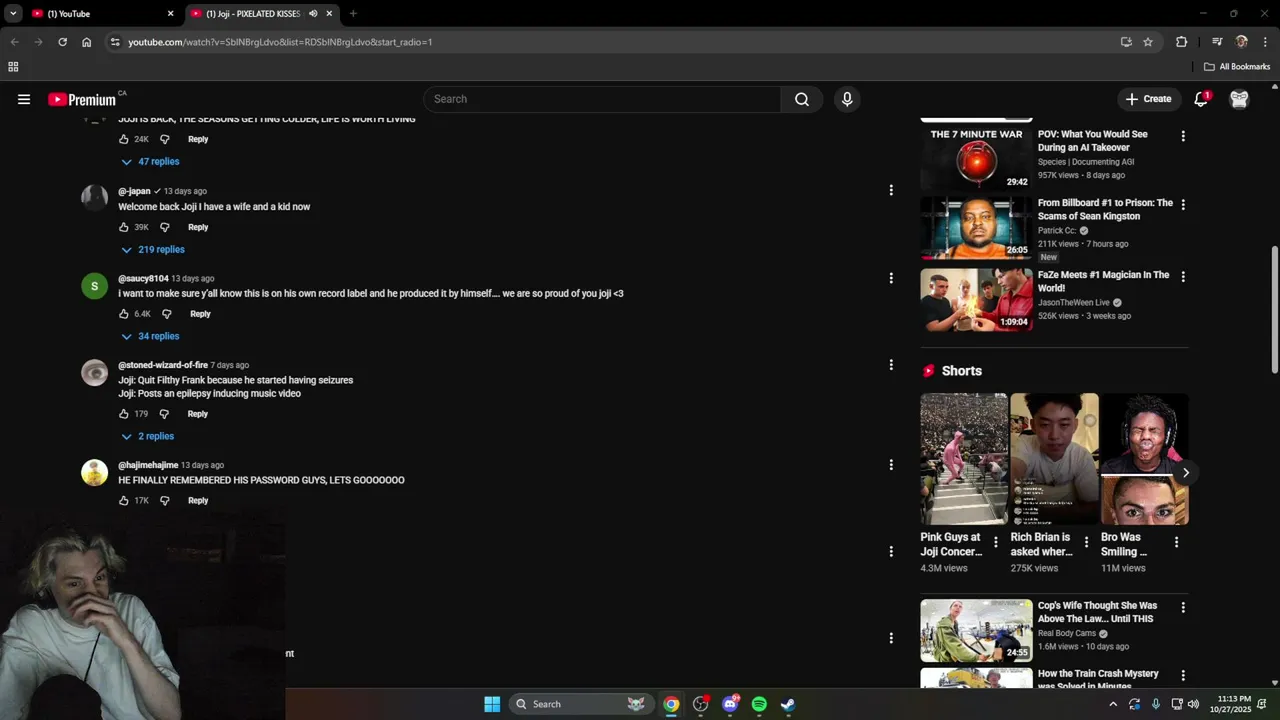Viewport: 1280px width, 720px height.
Task: Open the YouTube guide hamburger menu
Action: [x=24, y=99]
